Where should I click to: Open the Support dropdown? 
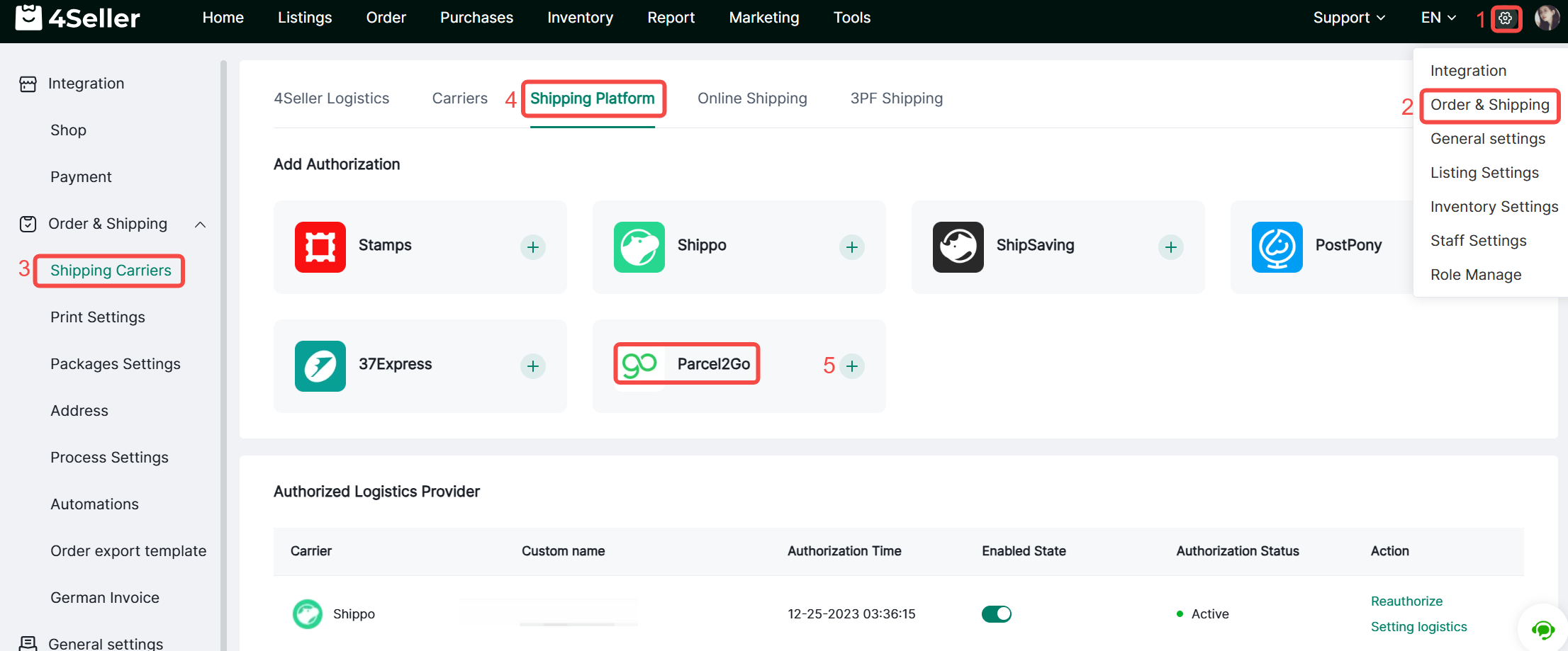[1348, 18]
